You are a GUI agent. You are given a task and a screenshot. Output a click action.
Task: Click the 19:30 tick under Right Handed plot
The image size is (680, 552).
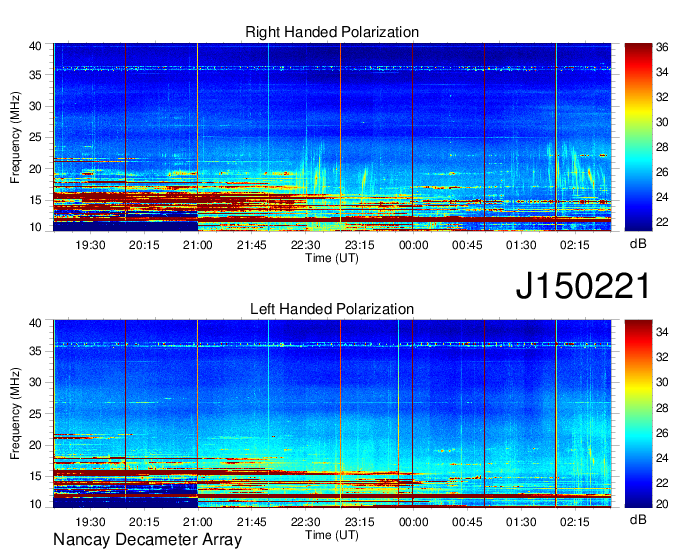(x=90, y=245)
